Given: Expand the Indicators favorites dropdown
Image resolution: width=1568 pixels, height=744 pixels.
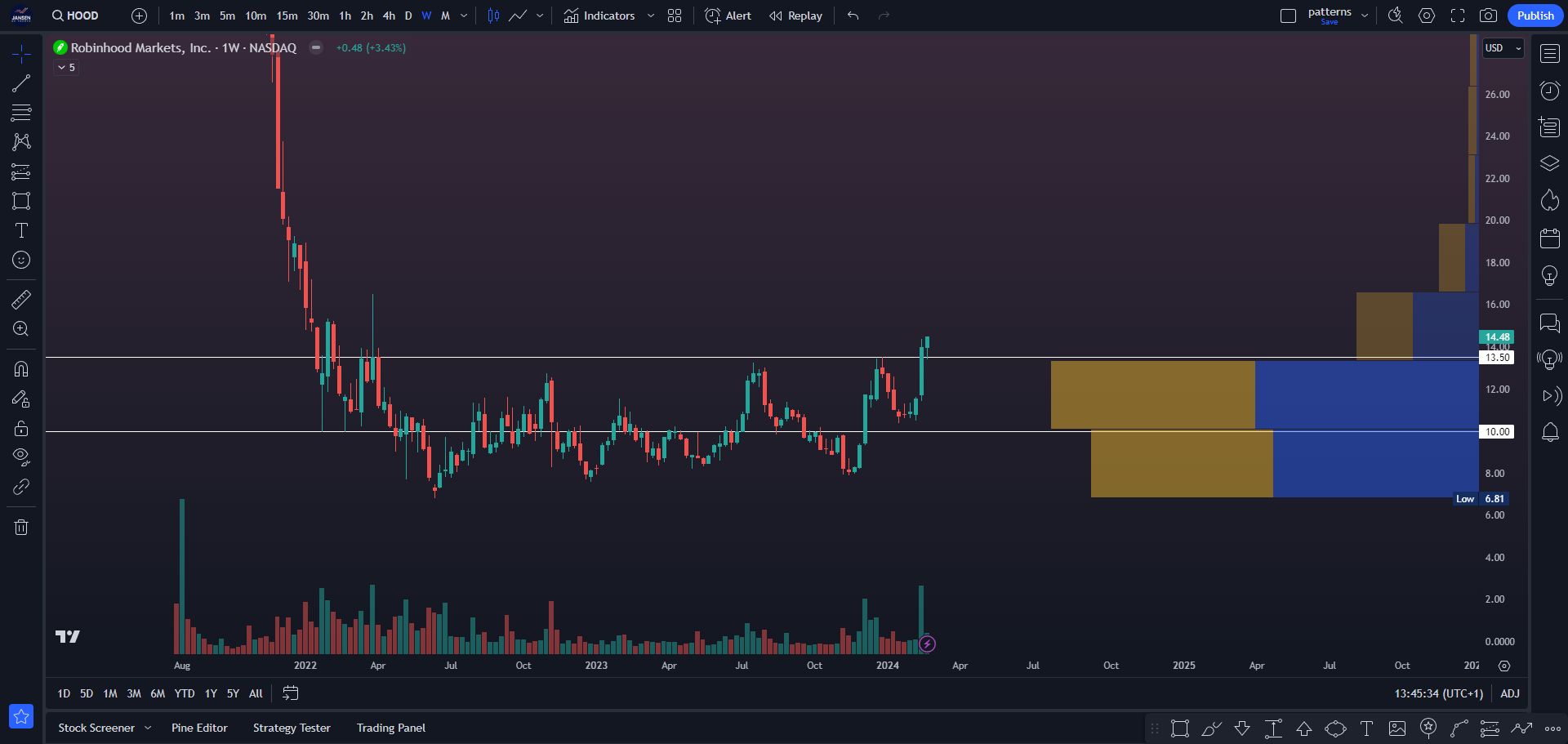Looking at the screenshot, I should point(651,16).
